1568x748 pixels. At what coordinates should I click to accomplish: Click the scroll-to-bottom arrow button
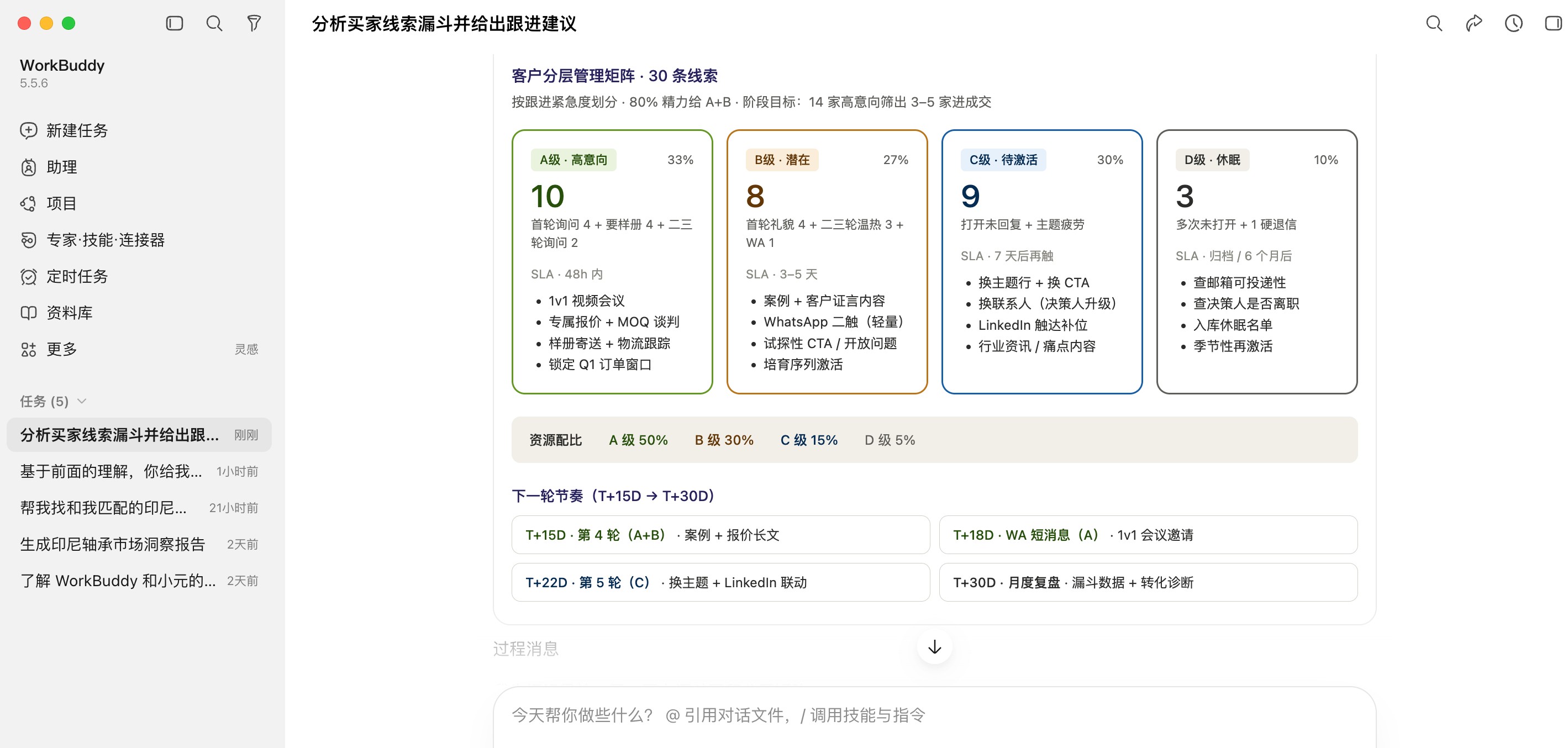pyautogui.click(x=934, y=647)
